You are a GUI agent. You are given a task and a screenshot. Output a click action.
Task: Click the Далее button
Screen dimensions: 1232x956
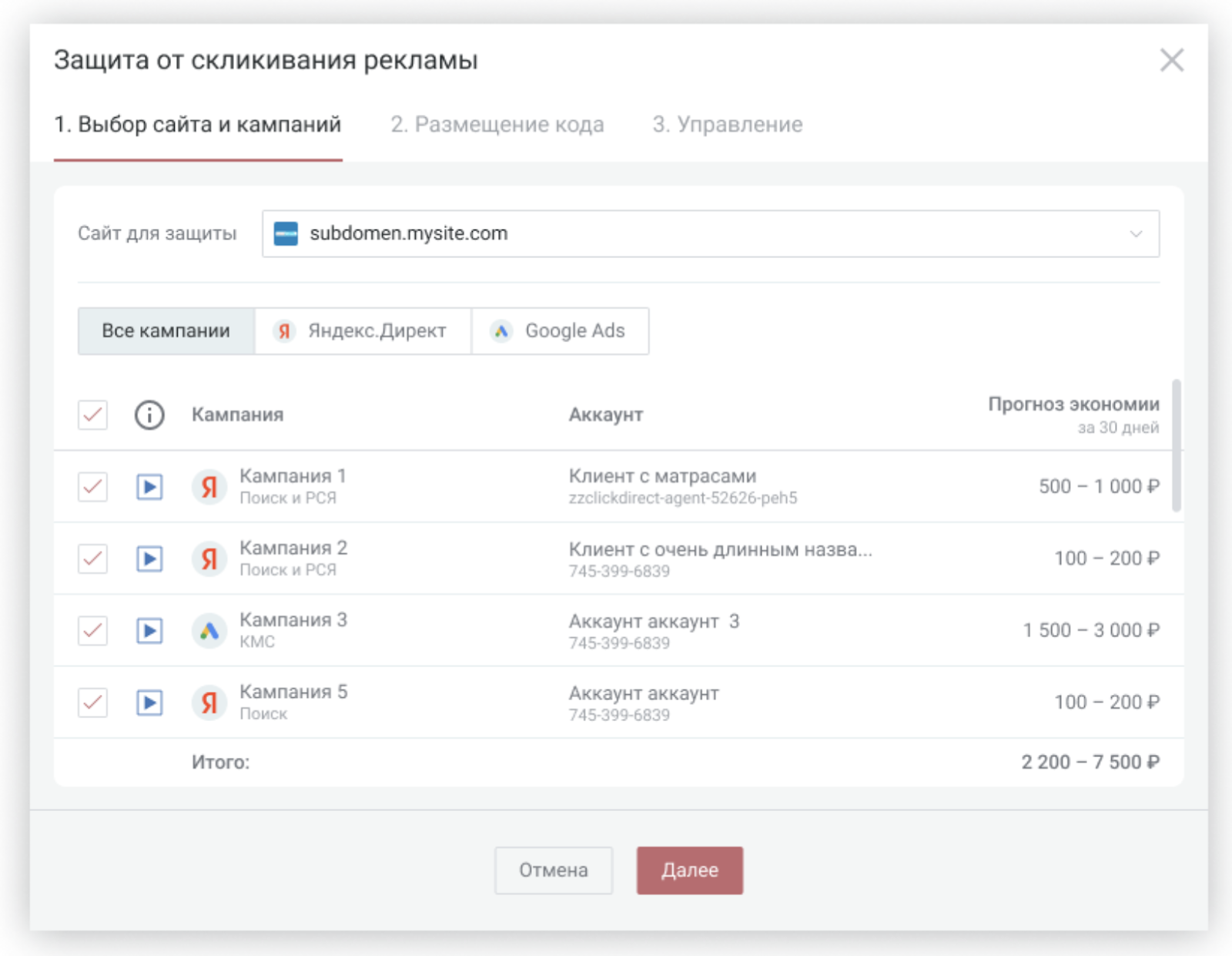tap(690, 870)
